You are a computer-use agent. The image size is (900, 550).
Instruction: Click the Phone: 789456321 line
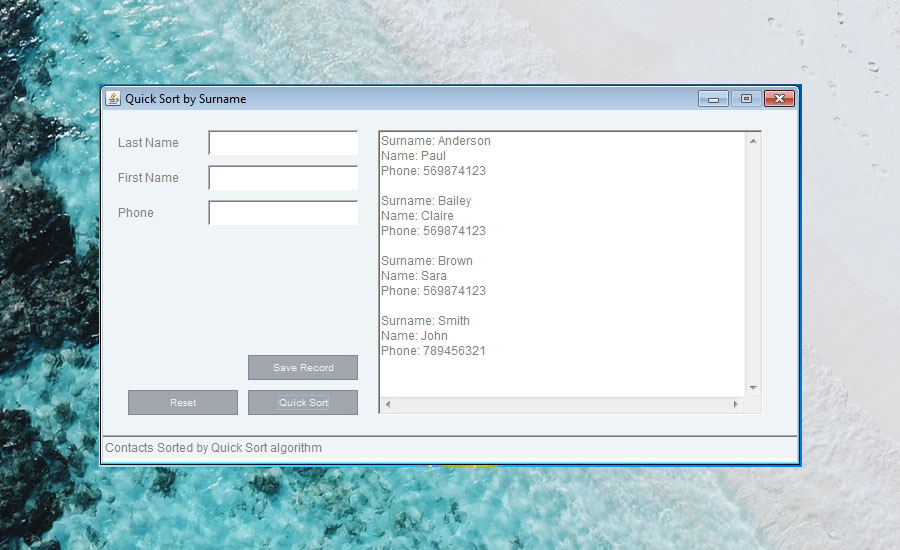click(433, 351)
